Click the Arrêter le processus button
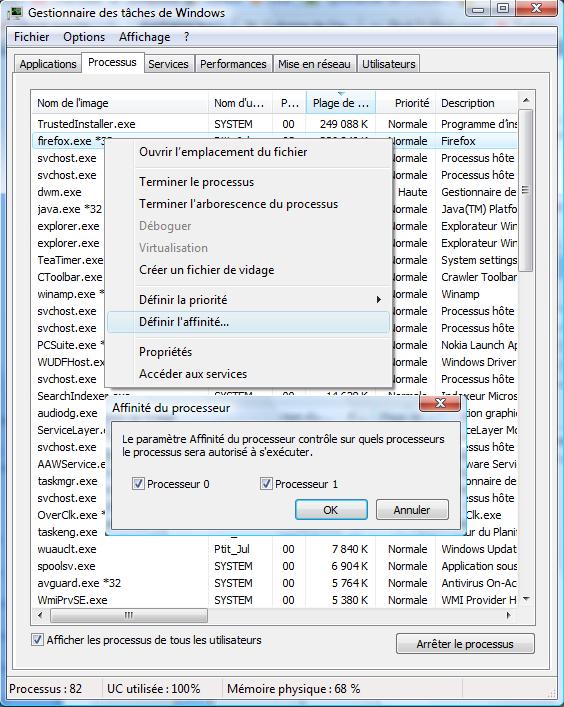This screenshot has width=564, height=707. (x=465, y=643)
